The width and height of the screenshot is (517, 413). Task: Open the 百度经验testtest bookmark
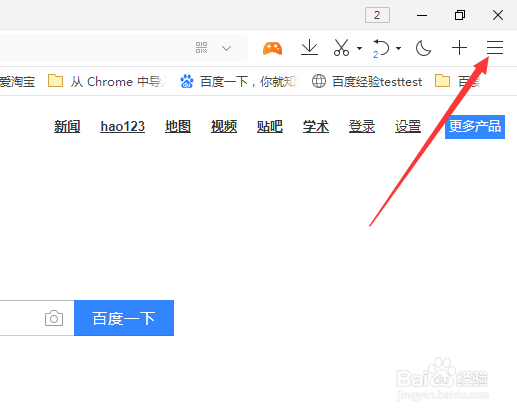367,81
